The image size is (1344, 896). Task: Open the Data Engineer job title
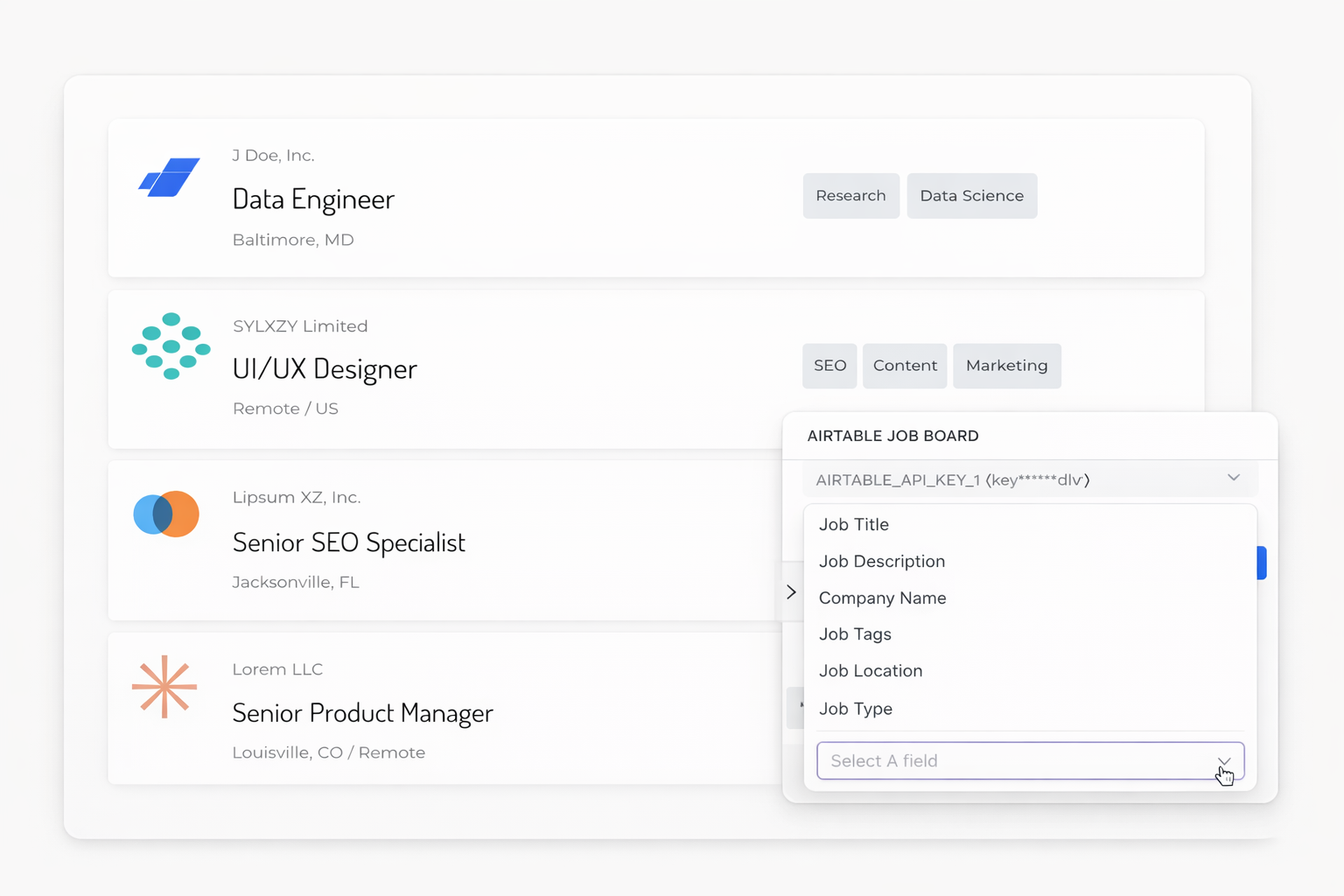click(x=313, y=199)
